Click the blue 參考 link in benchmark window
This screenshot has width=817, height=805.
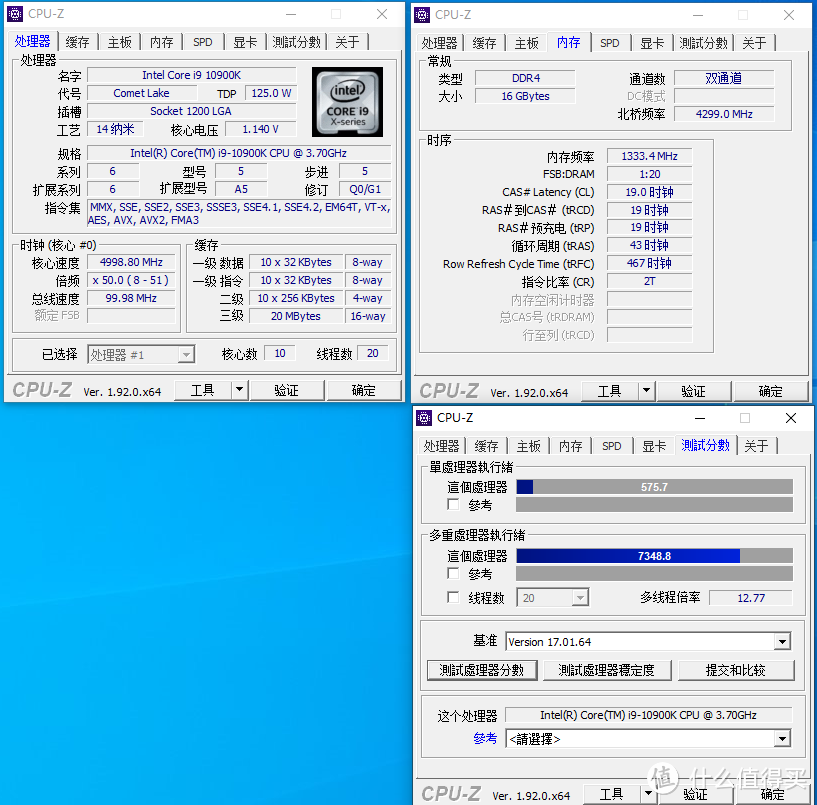click(485, 738)
